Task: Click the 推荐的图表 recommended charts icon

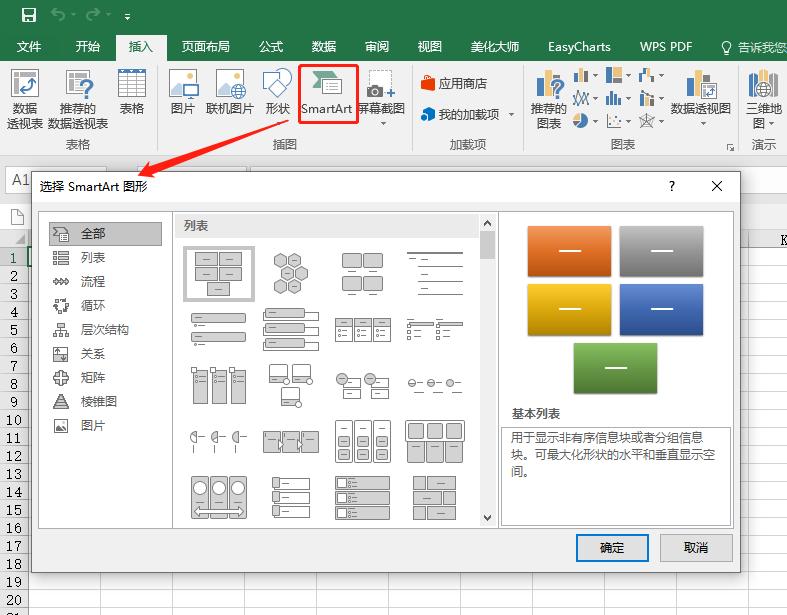Action: [x=548, y=100]
